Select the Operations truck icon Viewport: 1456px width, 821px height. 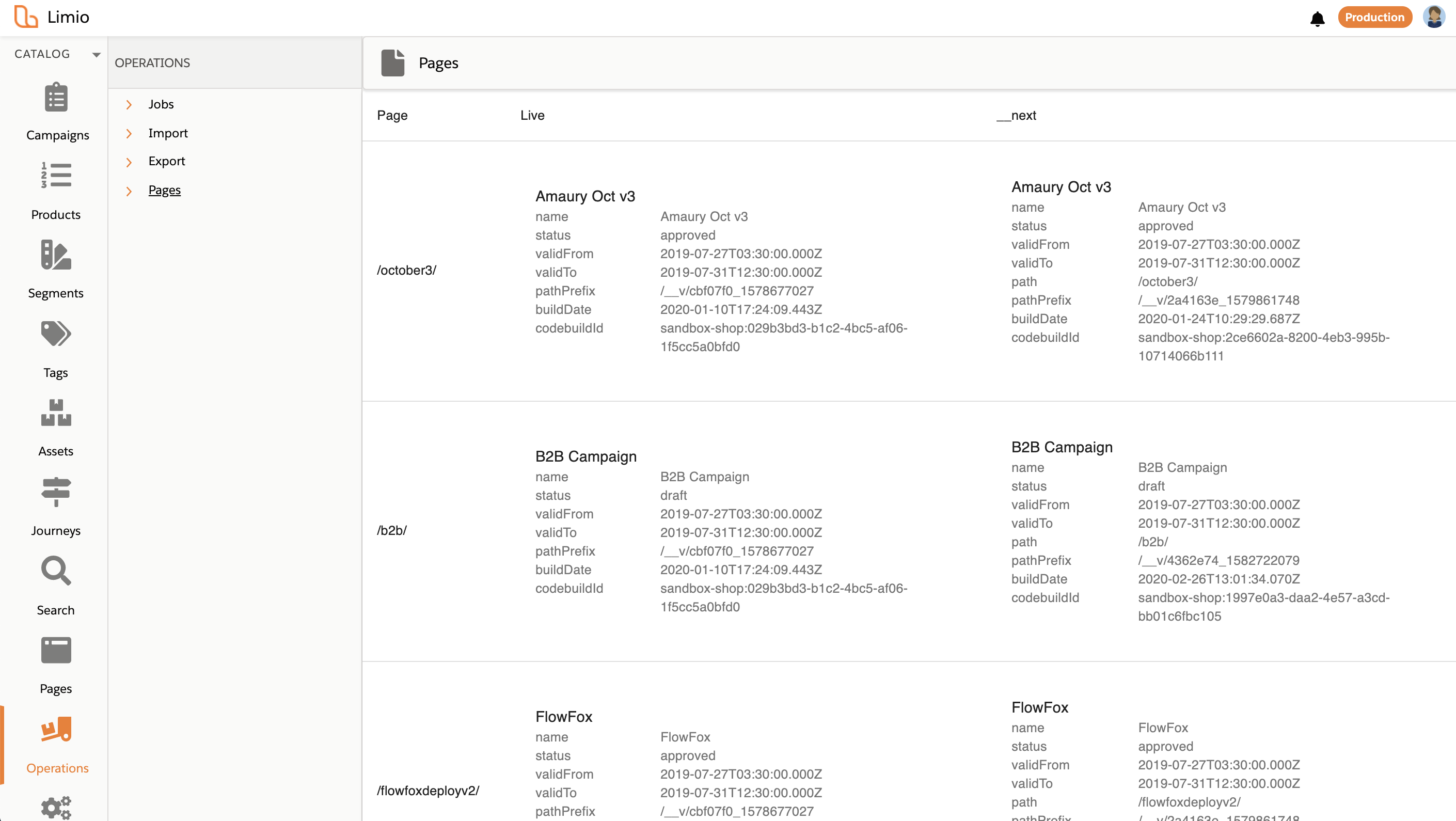(x=56, y=730)
